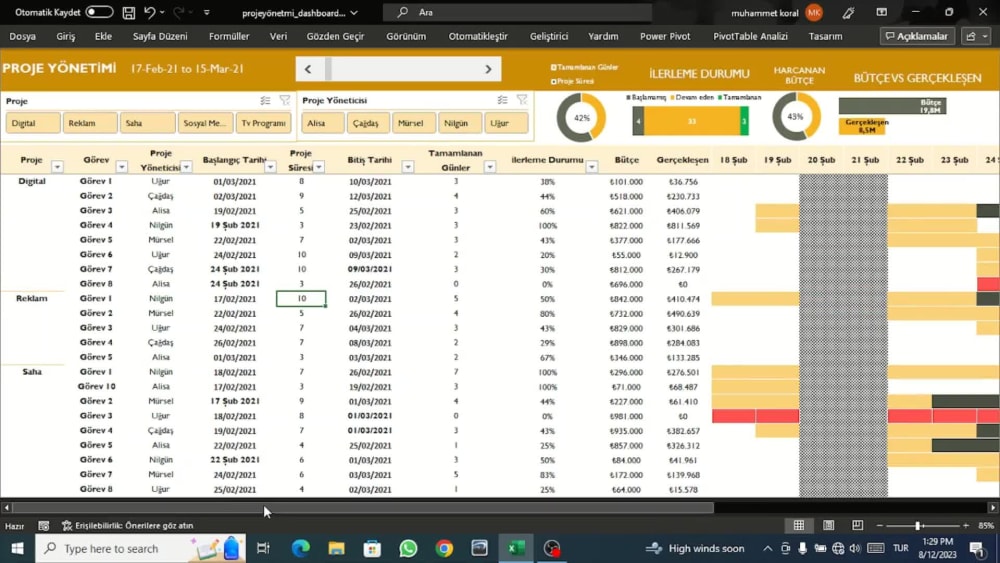The image size is (1000, 563).
Task: Click horizontal scrollbar left arrow
Action: 6,508
